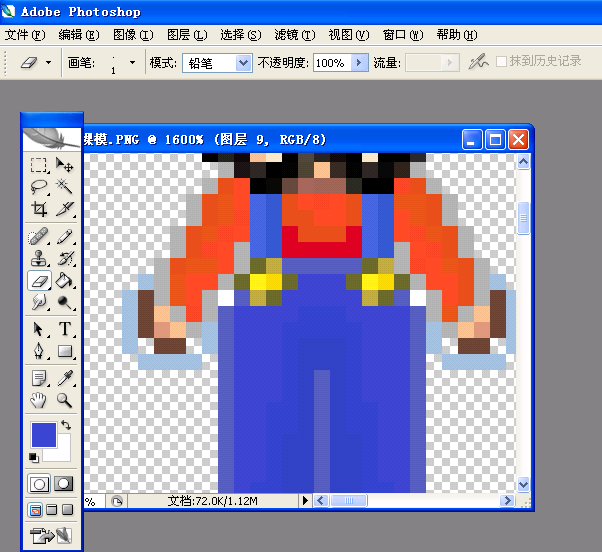Click the blue foreground color swatch
Viewport: 602px width, 552px height.
pos(44,435)
